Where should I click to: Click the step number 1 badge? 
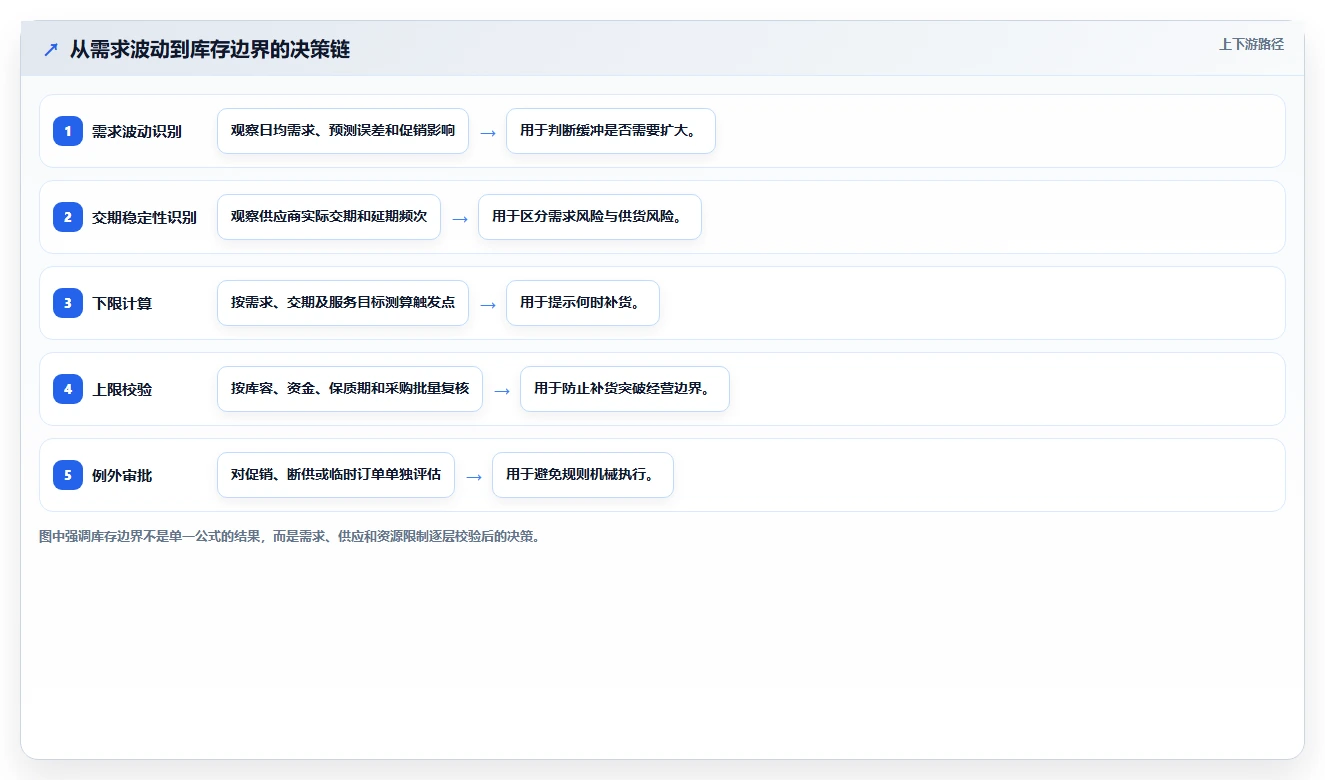[68, 131]
